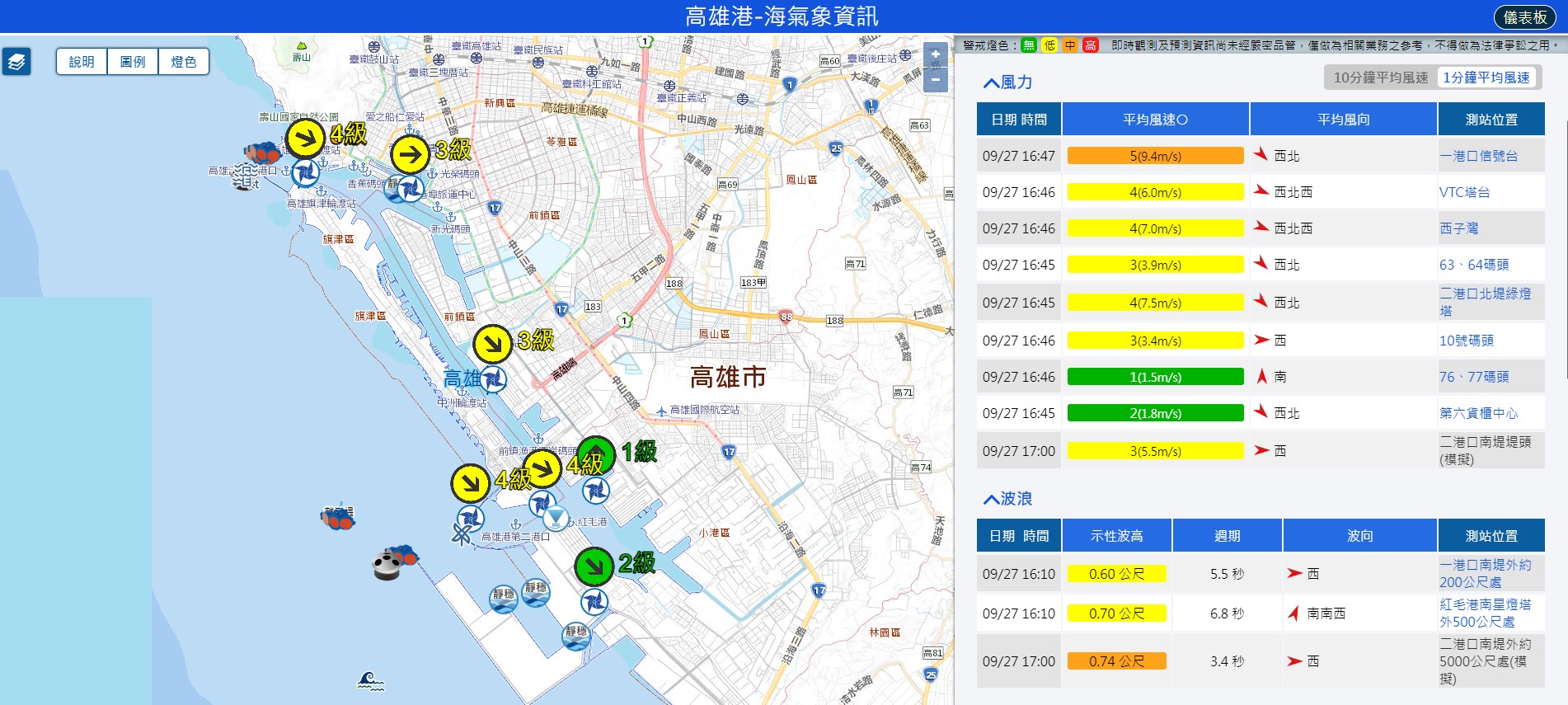Open the 說明 tab
This screenshot has width=1568, height=705.
coord(82,62)
